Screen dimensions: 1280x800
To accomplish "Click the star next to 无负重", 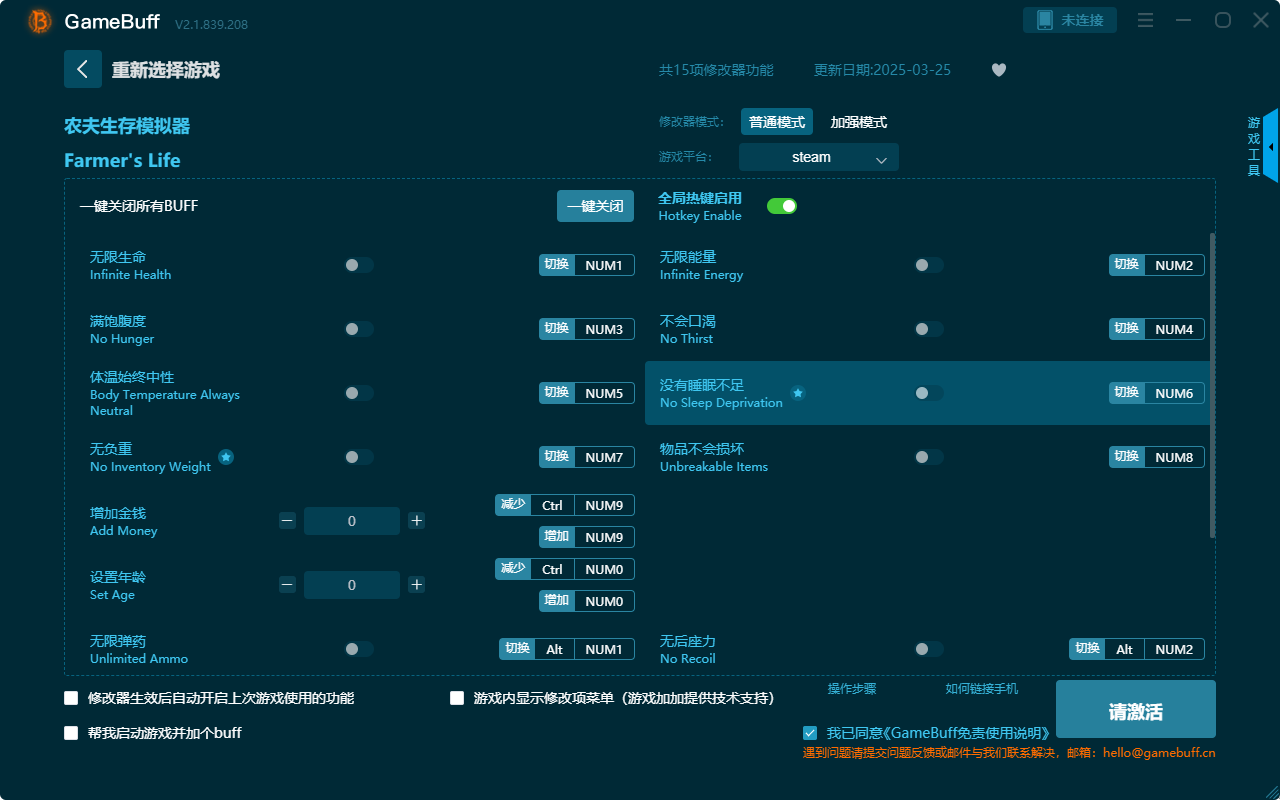I will [226, 457].
